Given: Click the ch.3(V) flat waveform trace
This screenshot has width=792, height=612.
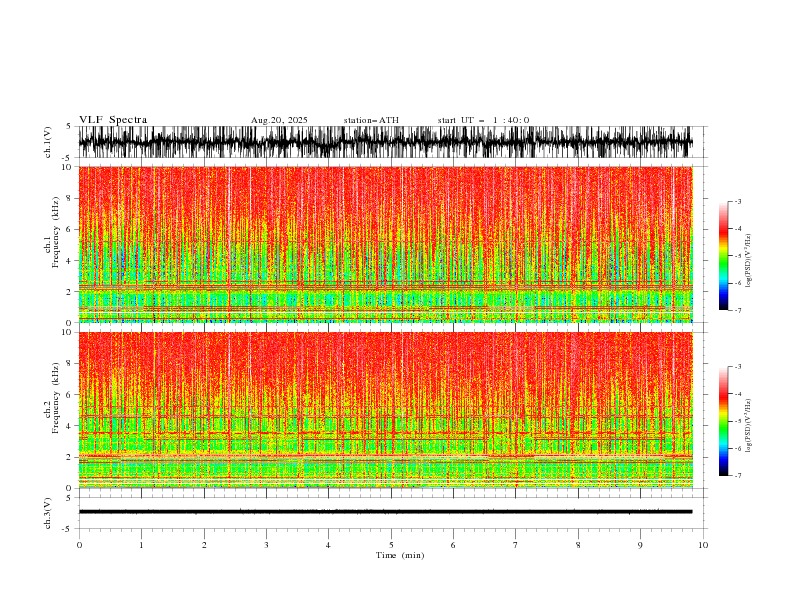Looking at the screenshot, I should [385, 512].
